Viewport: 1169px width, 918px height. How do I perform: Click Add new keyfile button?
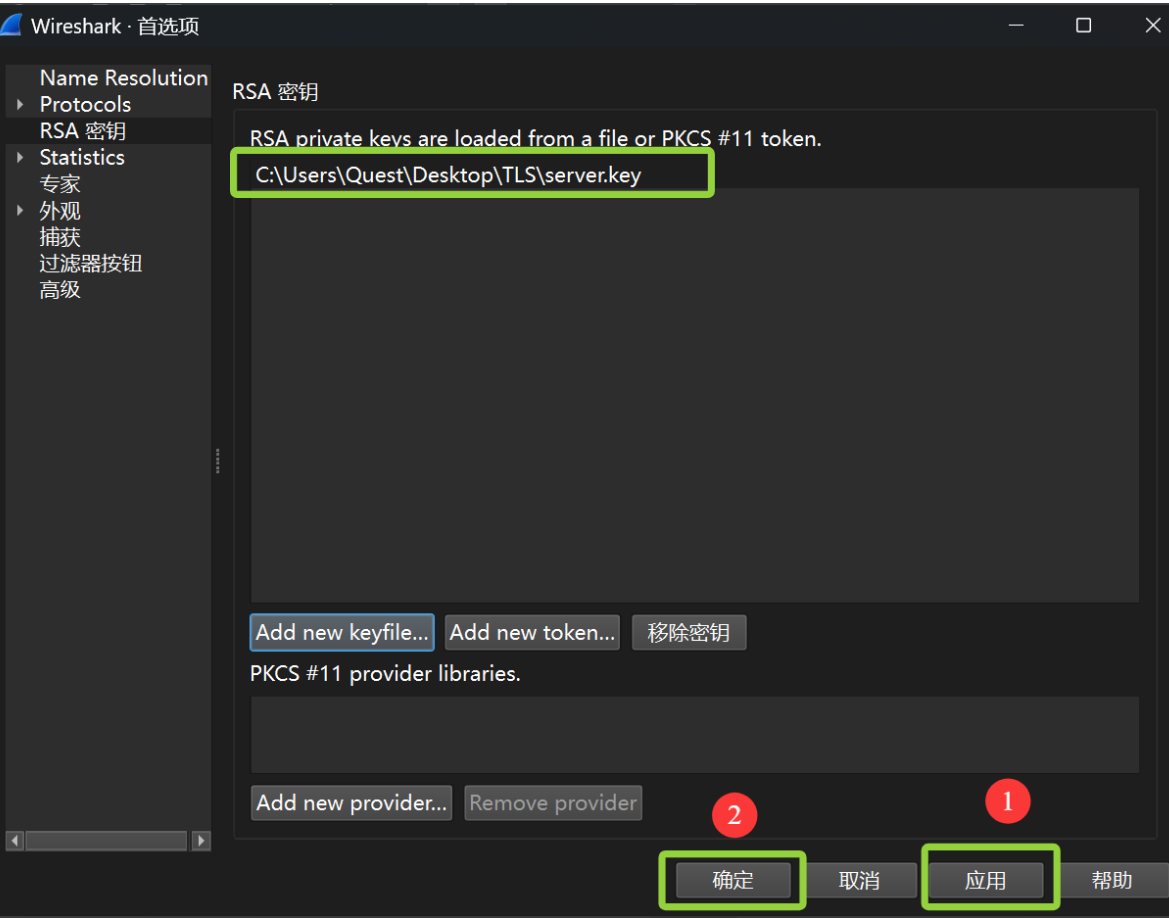coord(342,633)
